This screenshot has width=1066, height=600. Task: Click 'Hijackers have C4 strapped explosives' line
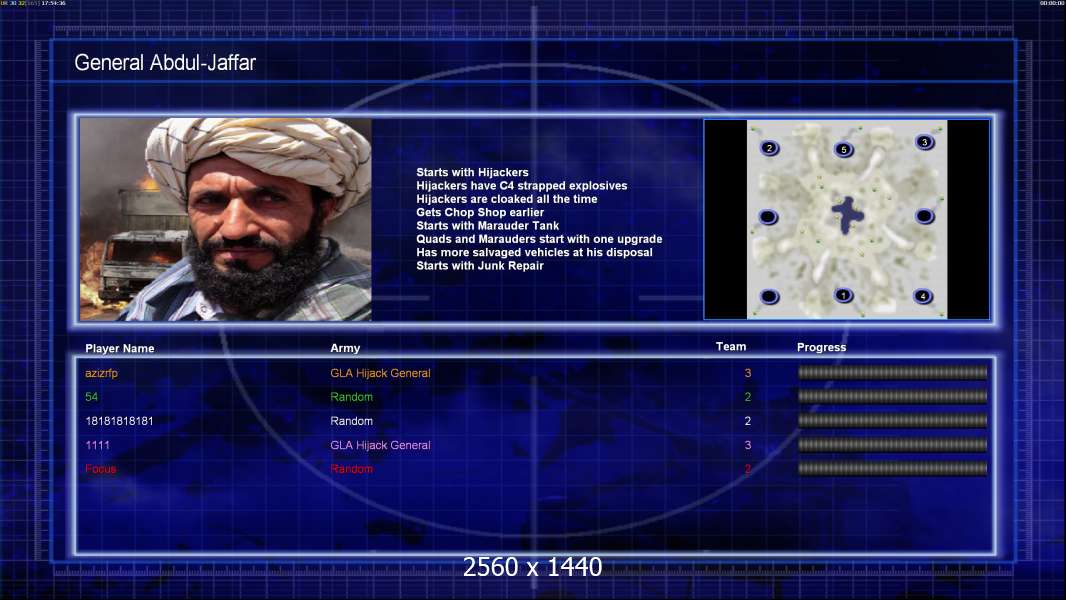521,186
